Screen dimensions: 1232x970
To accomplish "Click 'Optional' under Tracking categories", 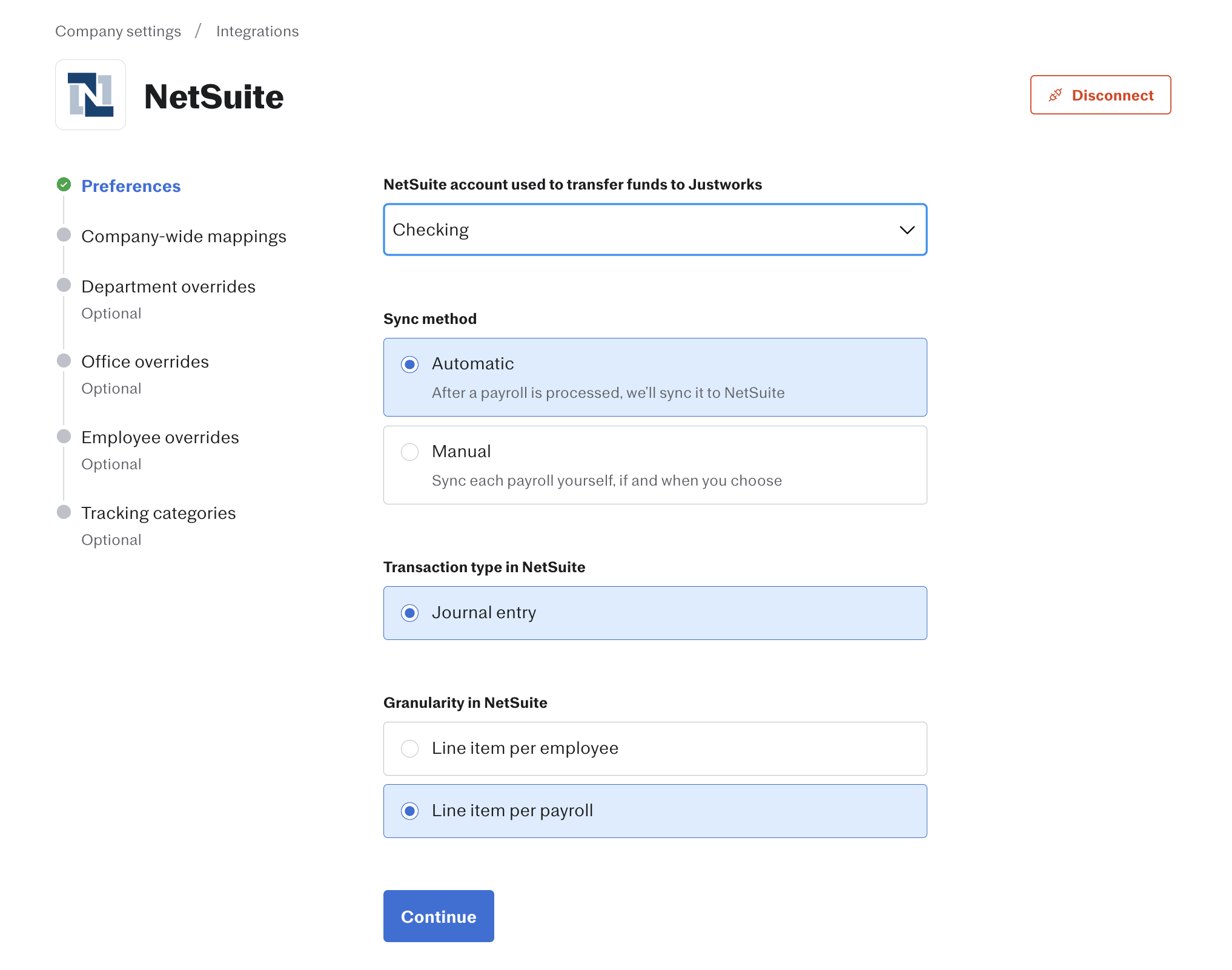I will (111, 540).
